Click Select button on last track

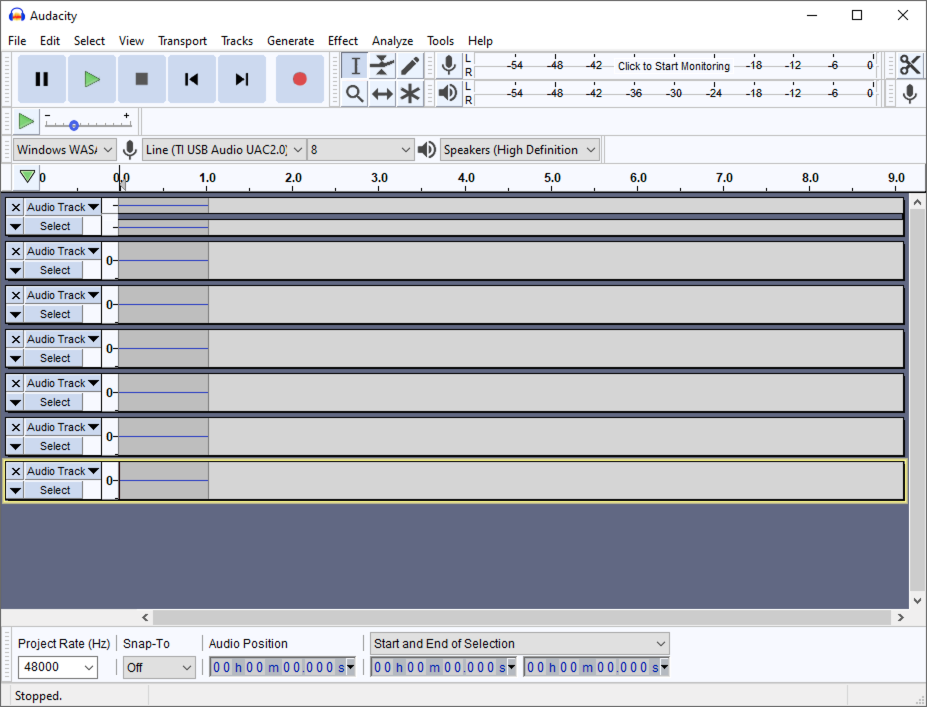(x=54, y=490)
